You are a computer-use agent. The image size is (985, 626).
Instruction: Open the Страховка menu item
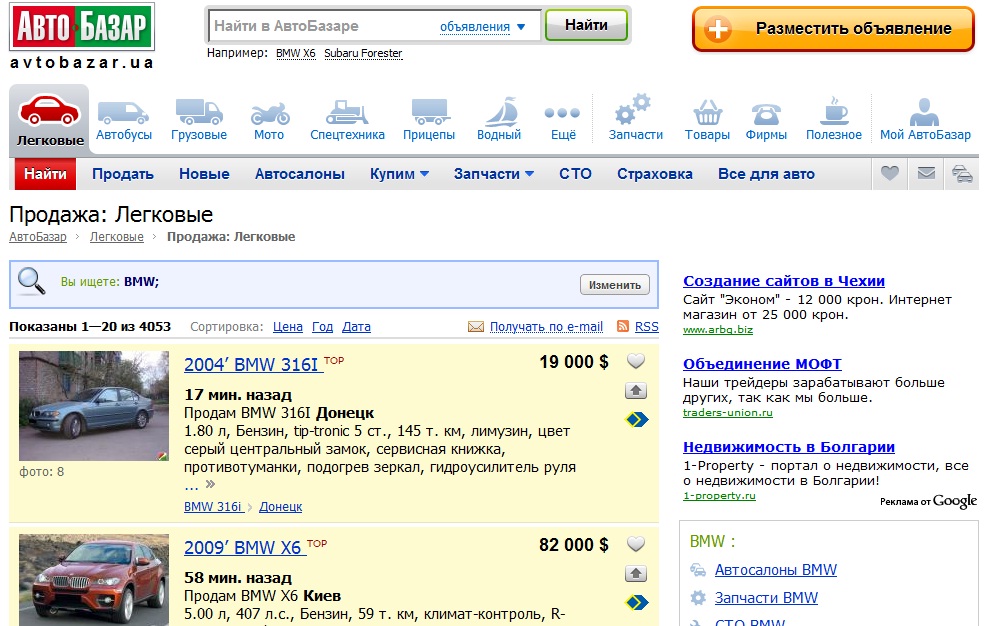(x=655, y=174)
